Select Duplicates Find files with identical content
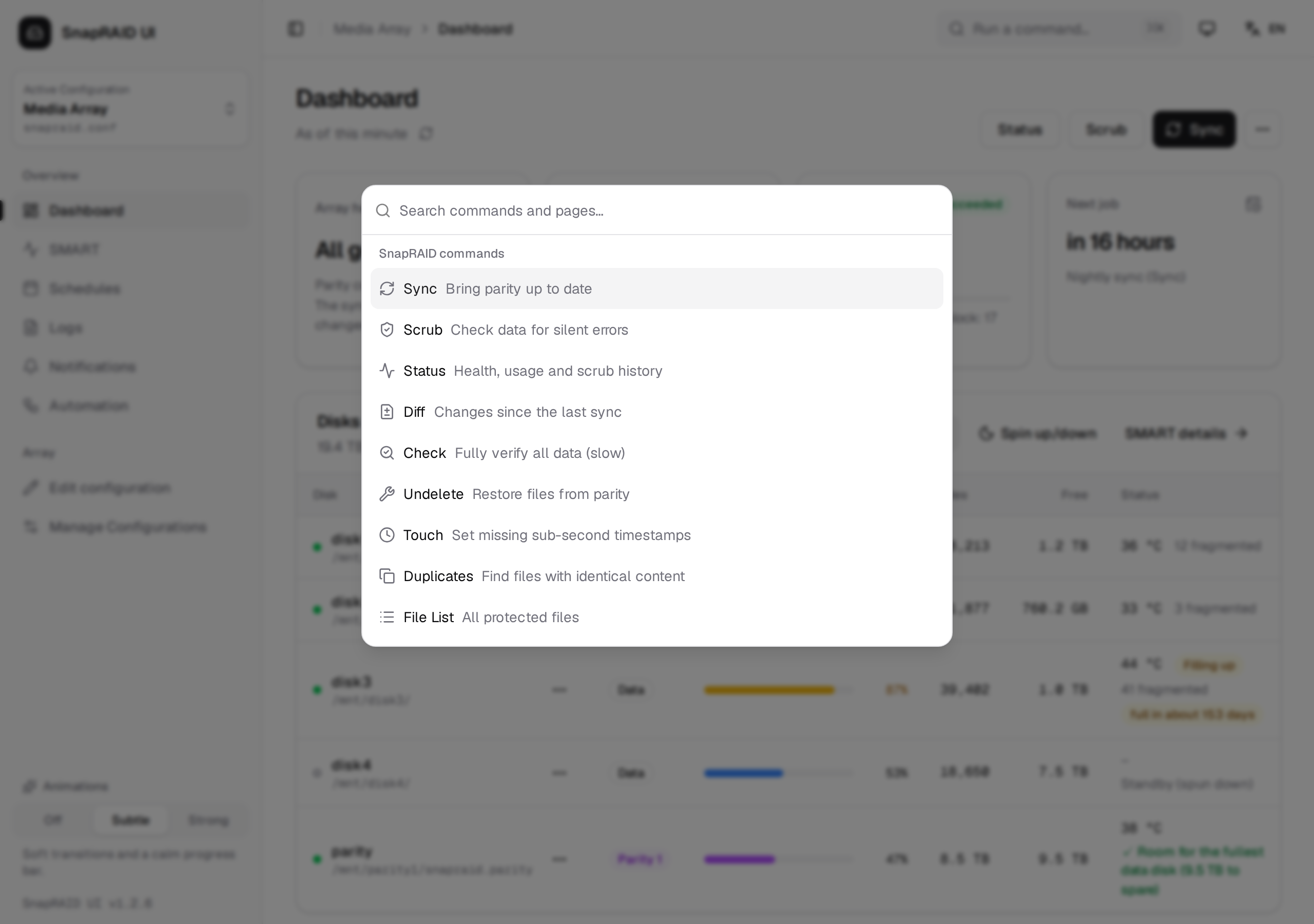 point(656,576)
